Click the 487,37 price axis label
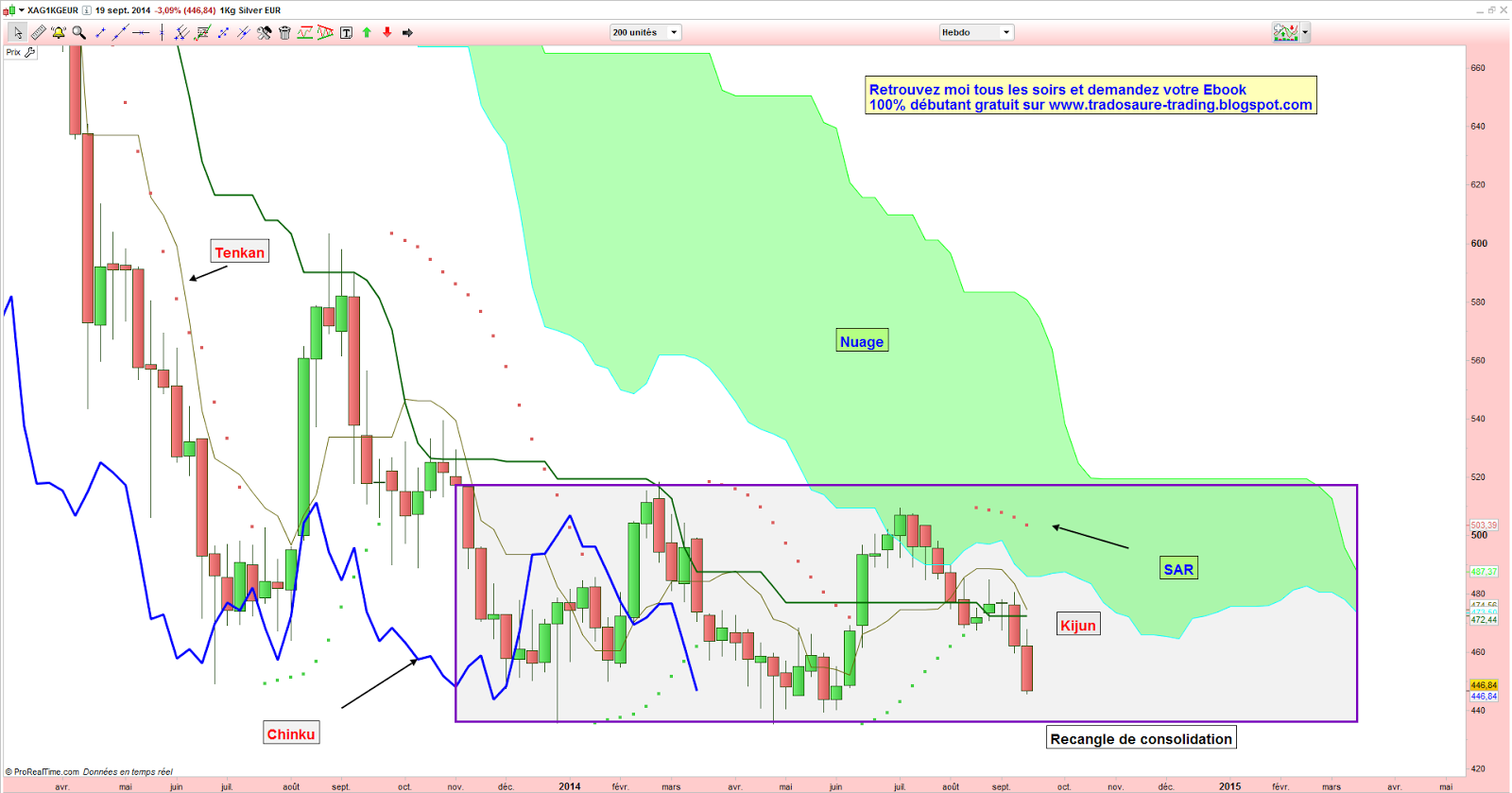 (x=1484, y=572)
